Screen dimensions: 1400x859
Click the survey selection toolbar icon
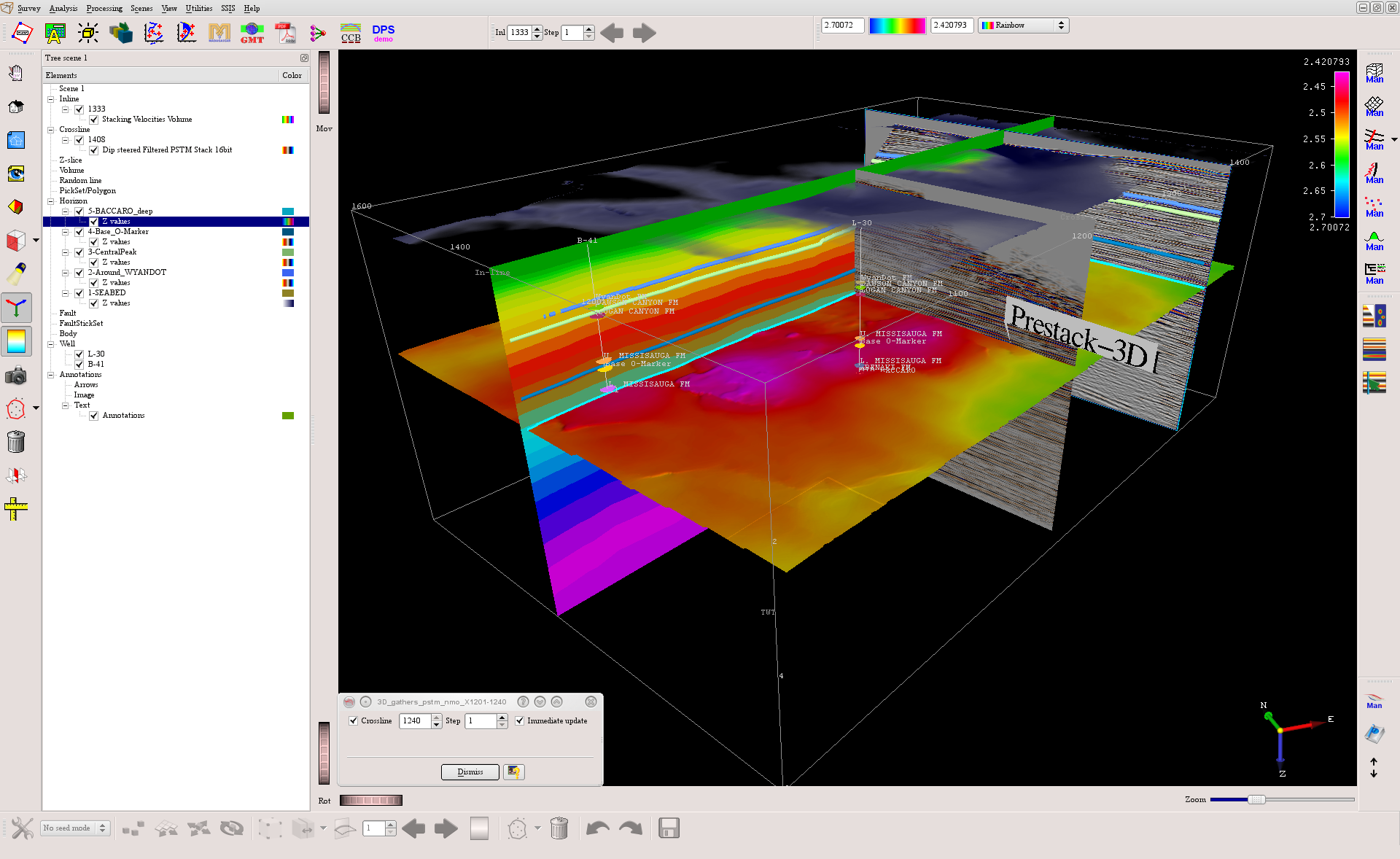23,33
